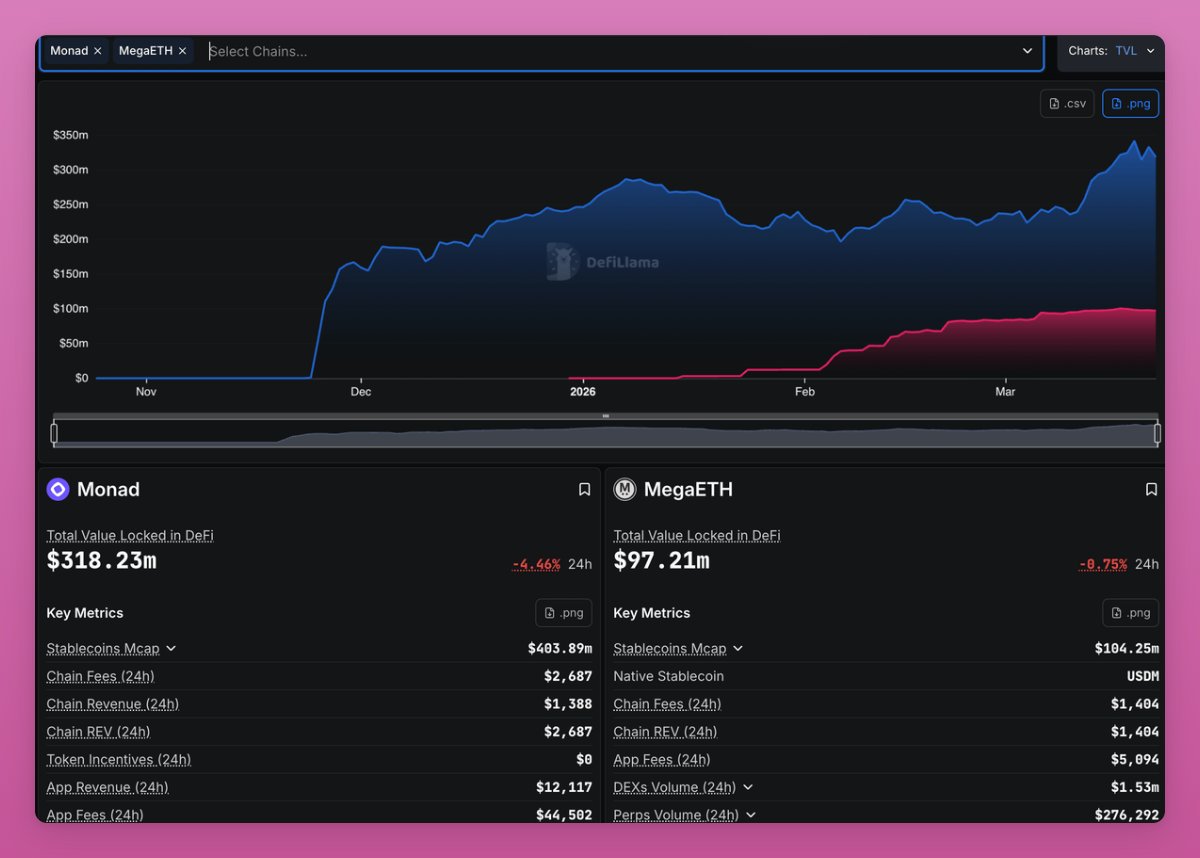The width and height of the screenshot is (1200, 858).
Task: Remove the Monad chain tag
Action: 97,51
